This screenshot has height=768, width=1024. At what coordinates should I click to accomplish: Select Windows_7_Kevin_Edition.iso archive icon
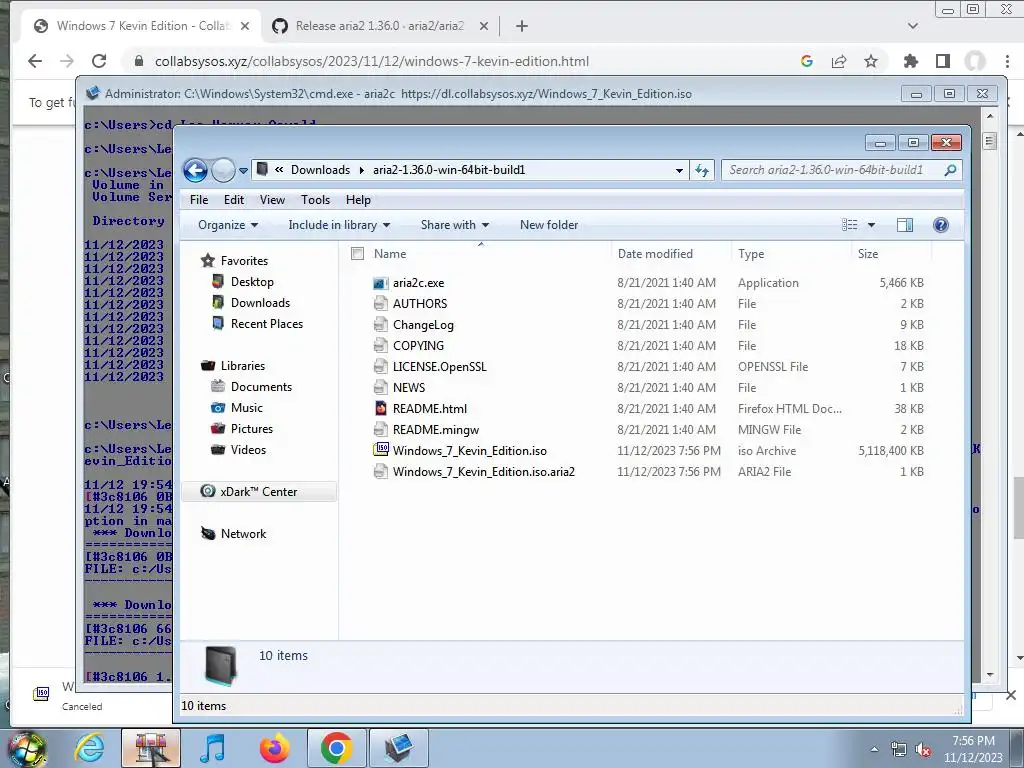[381, 450]
